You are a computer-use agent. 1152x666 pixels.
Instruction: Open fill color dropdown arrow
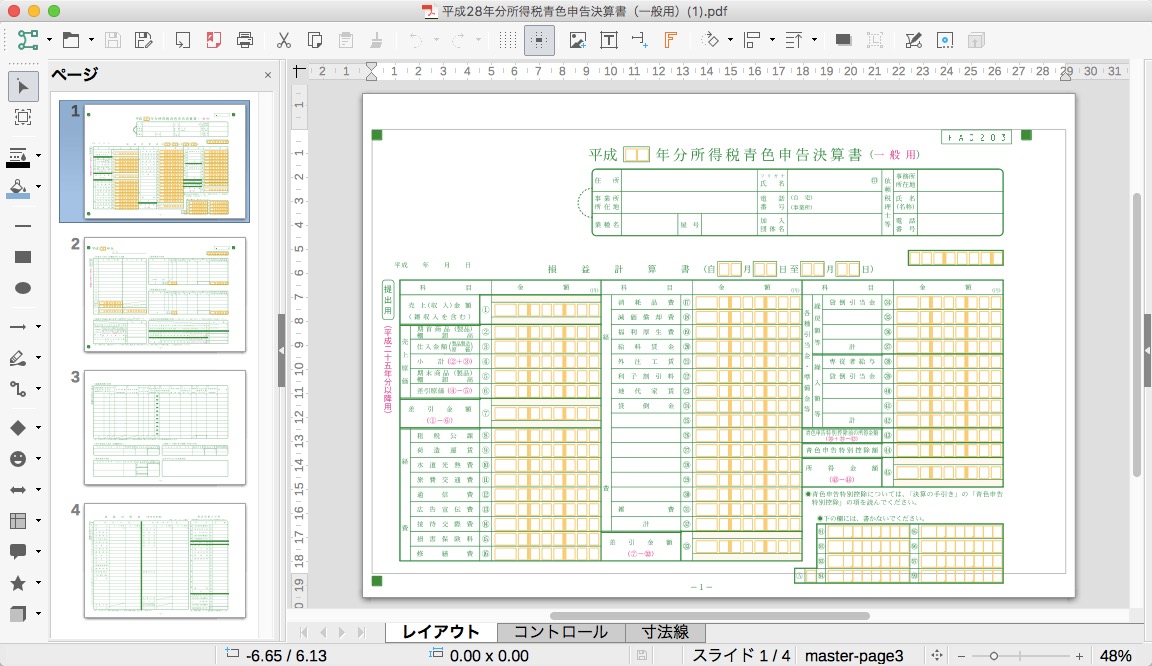pos(38,187)
